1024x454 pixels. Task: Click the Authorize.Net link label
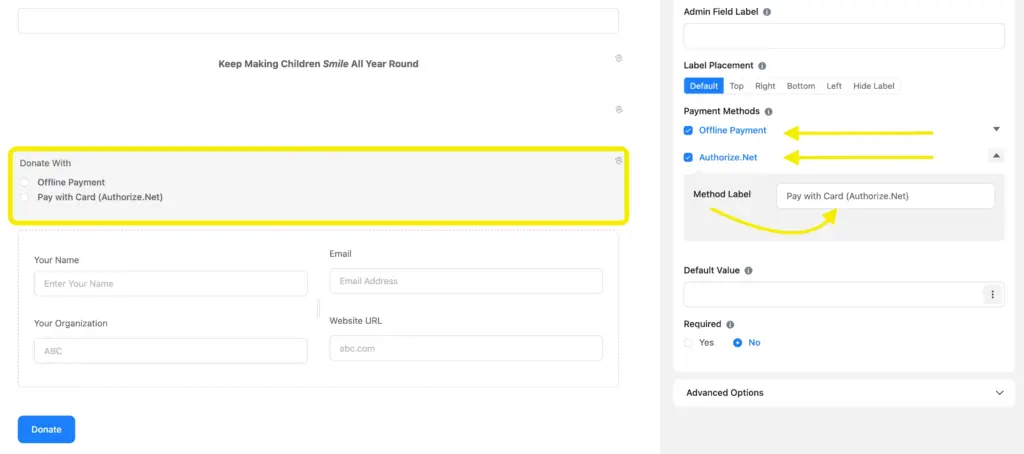pyautogui.click(x=728, y=157)
